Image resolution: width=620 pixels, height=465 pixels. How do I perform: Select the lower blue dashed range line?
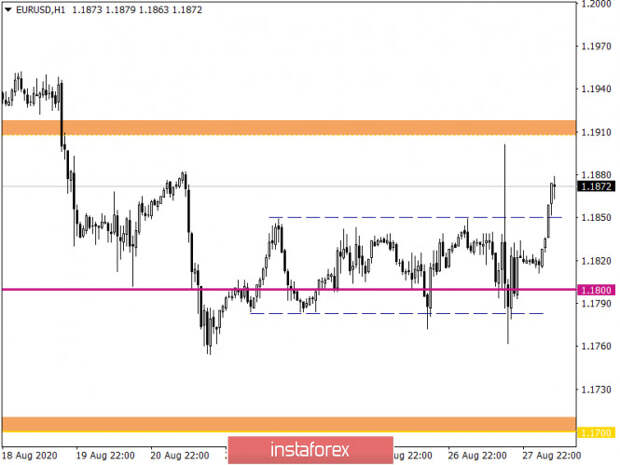click(397, 314)
